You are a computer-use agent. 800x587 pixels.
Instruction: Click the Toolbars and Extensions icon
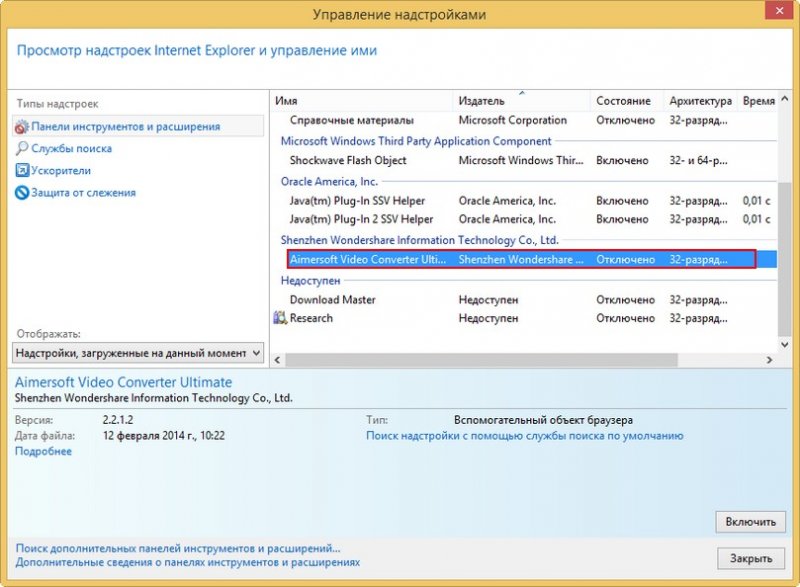click(x=22, y=127)
